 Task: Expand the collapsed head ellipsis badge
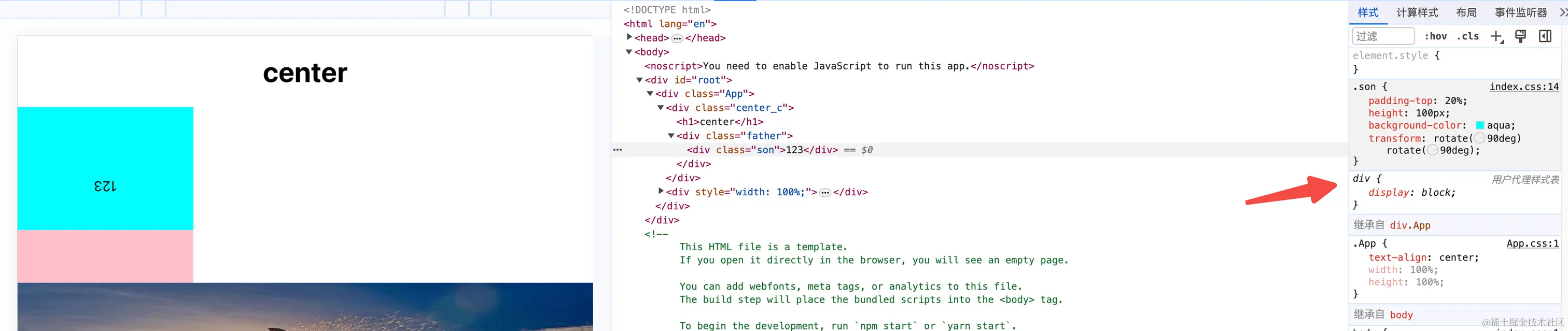pos(677,38)
